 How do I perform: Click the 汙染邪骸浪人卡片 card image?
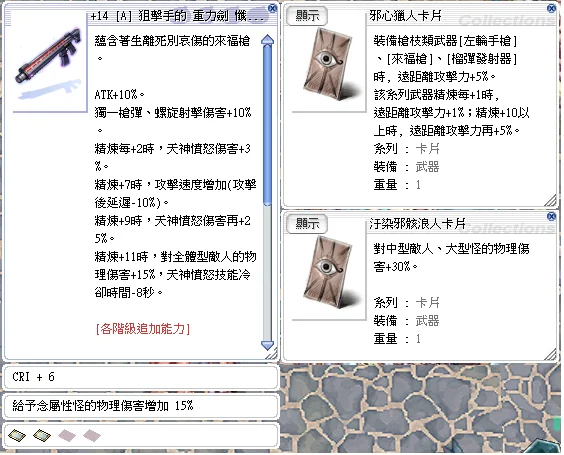[x=329, y=272]
